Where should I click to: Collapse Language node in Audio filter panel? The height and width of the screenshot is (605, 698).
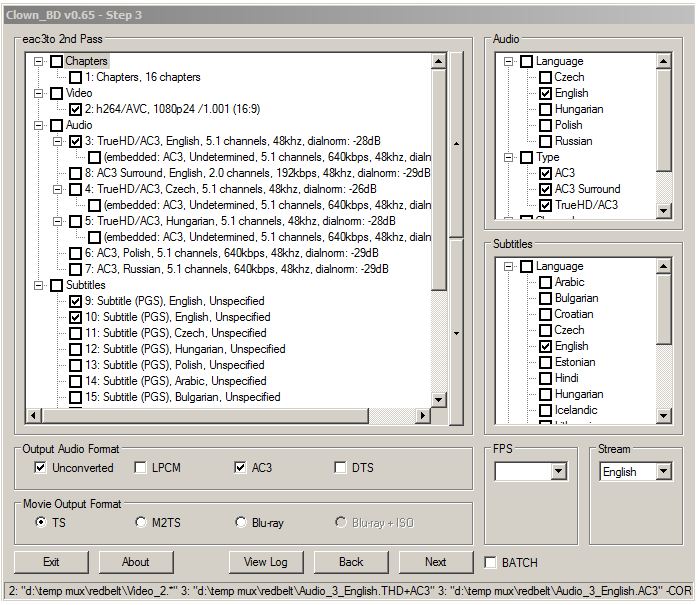pyautogui.click(x=508, y=61)
